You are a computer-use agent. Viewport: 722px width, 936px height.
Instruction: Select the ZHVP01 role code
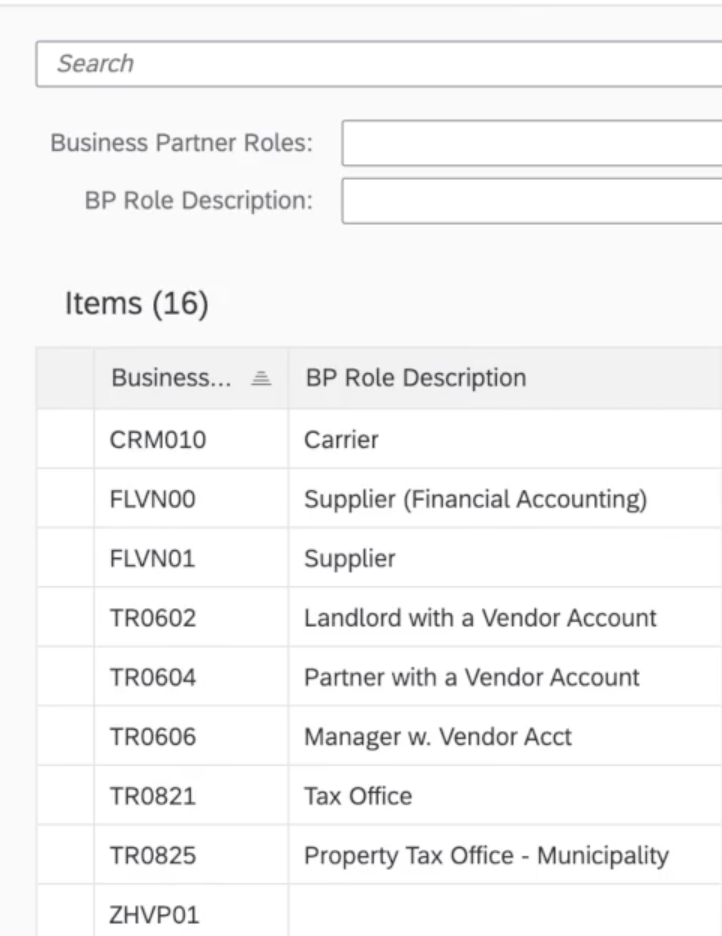[x=153, y=912]
